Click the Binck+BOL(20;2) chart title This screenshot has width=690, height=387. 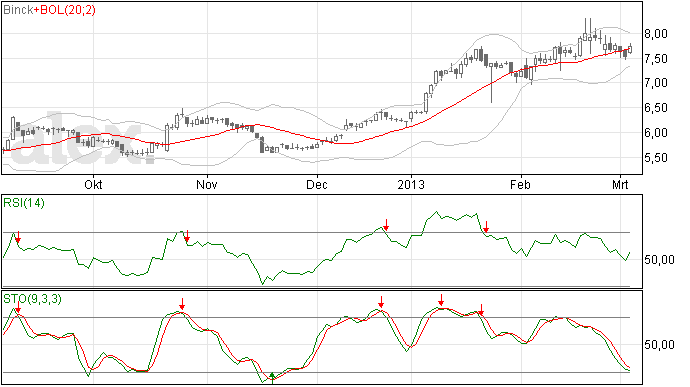coord(49,10)
